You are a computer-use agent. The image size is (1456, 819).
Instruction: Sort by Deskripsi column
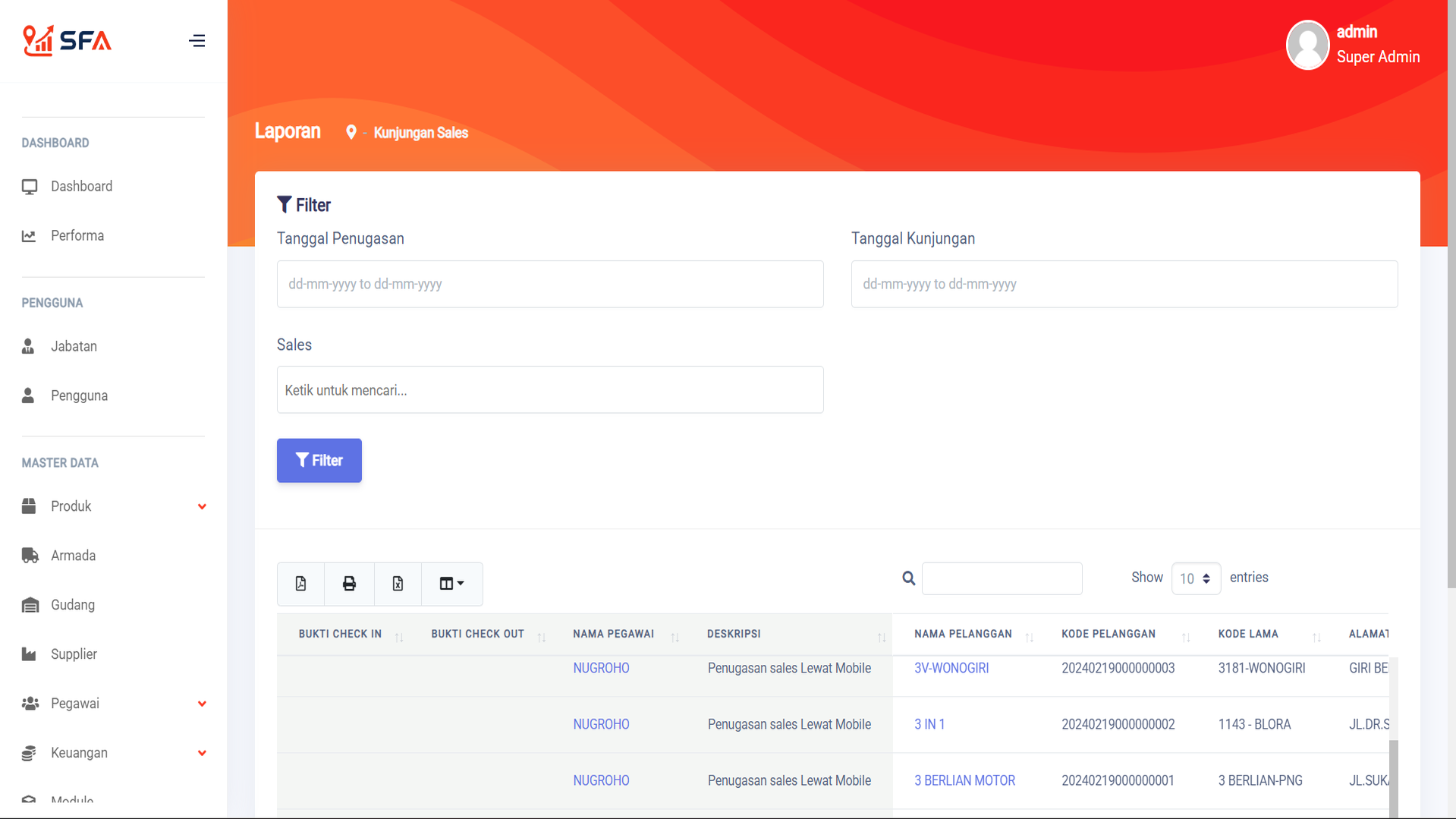tap(789, 635)
